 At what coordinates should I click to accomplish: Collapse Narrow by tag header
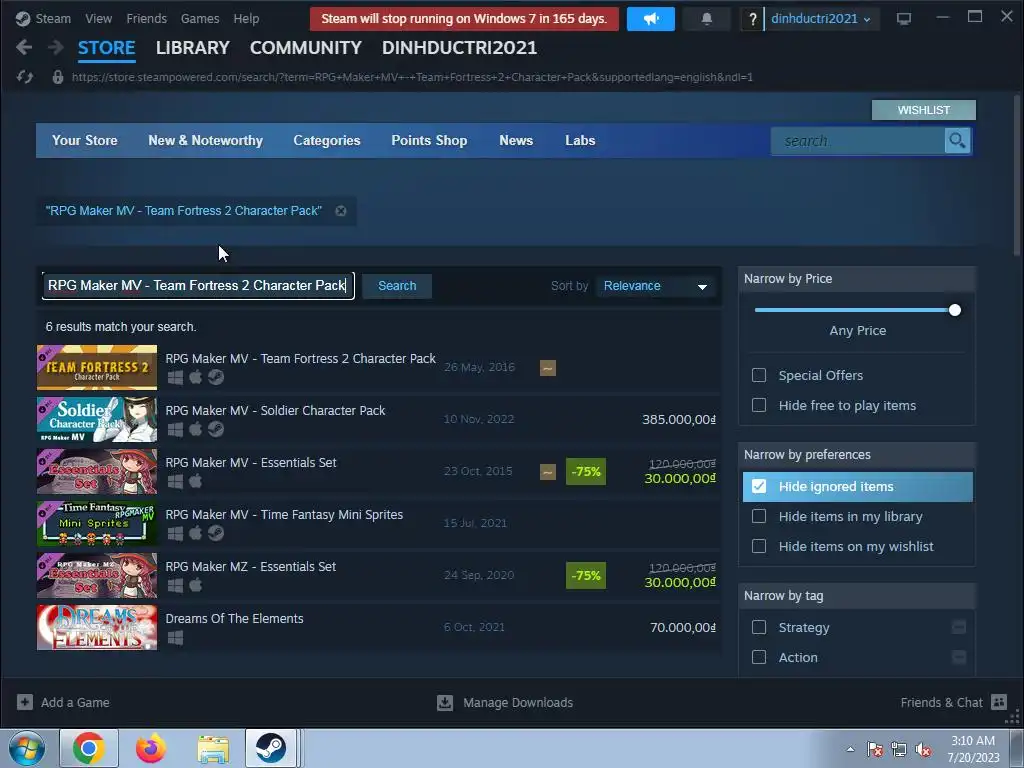coord(857,596)
